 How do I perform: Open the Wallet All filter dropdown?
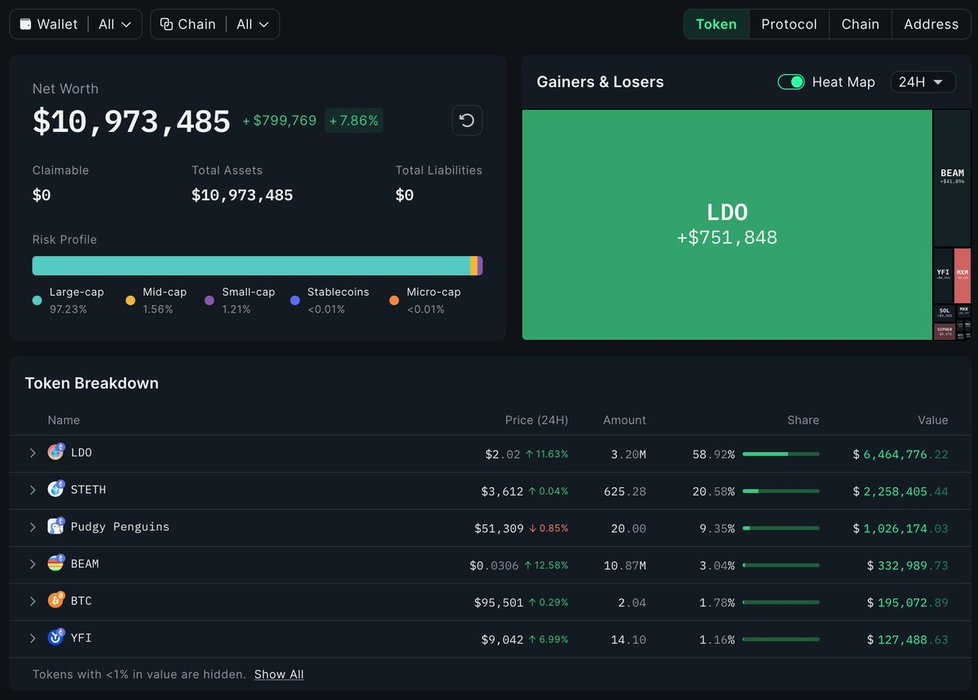pyautogui.click(x=115, y=24)
